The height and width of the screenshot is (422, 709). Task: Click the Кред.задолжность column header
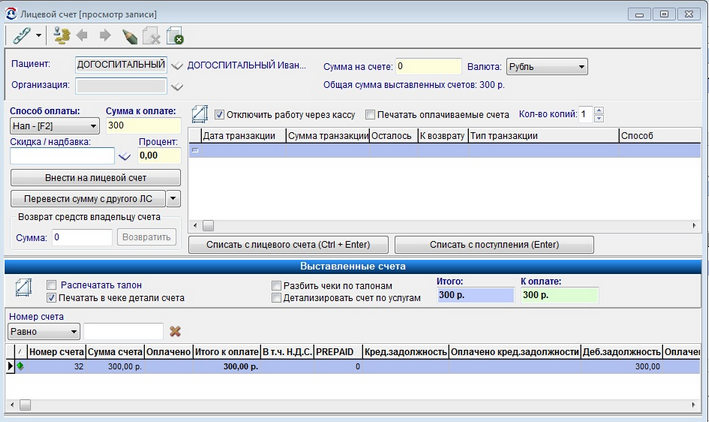pyautogui.click(x=406, y=352)
